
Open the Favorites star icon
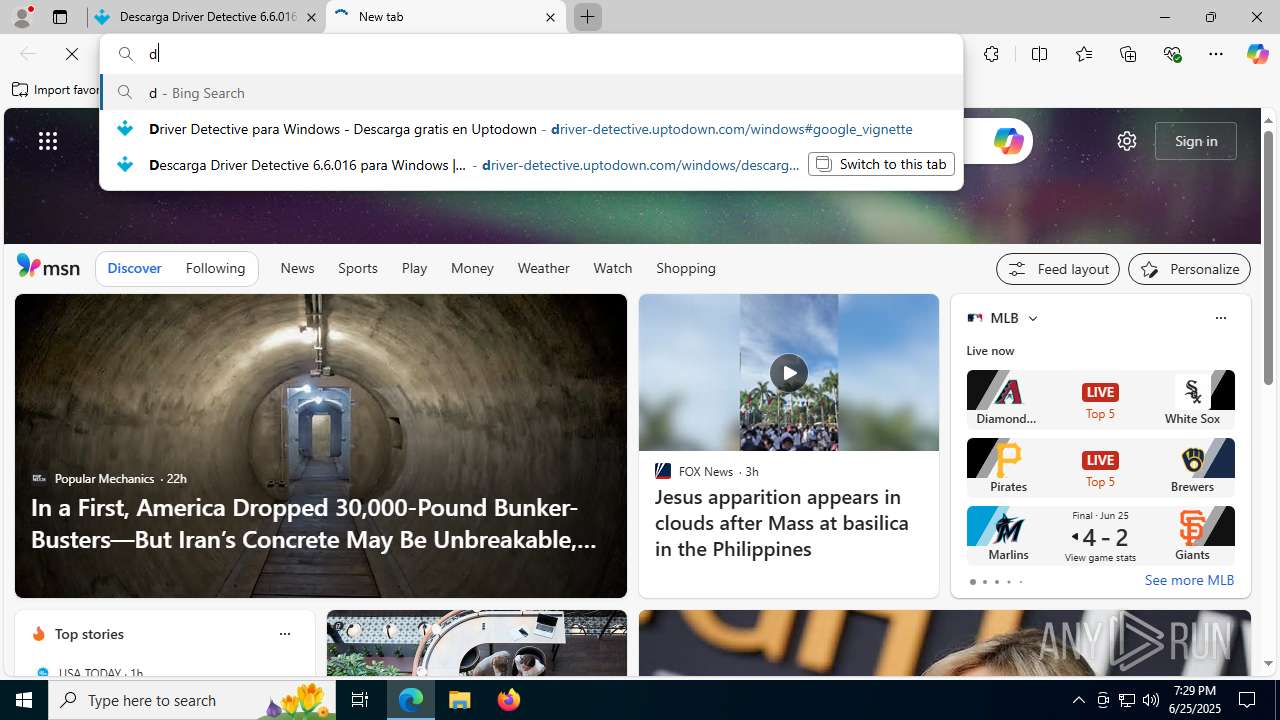[1084, 54]
